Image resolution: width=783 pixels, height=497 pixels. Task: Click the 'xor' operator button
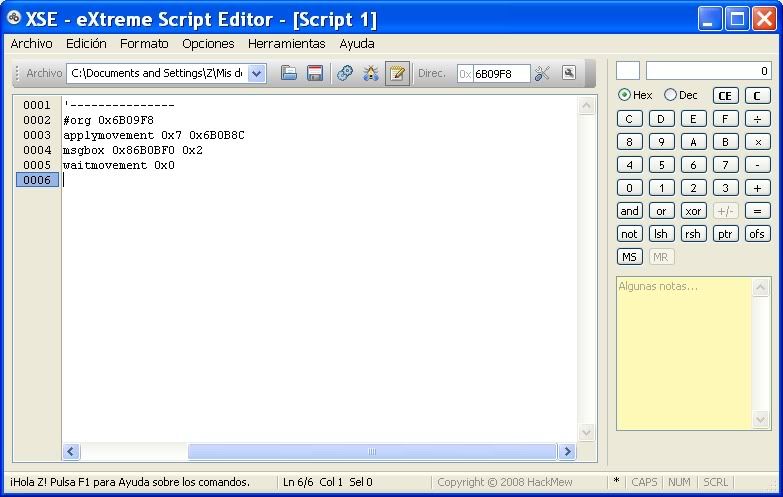click(x=693, y=211)
